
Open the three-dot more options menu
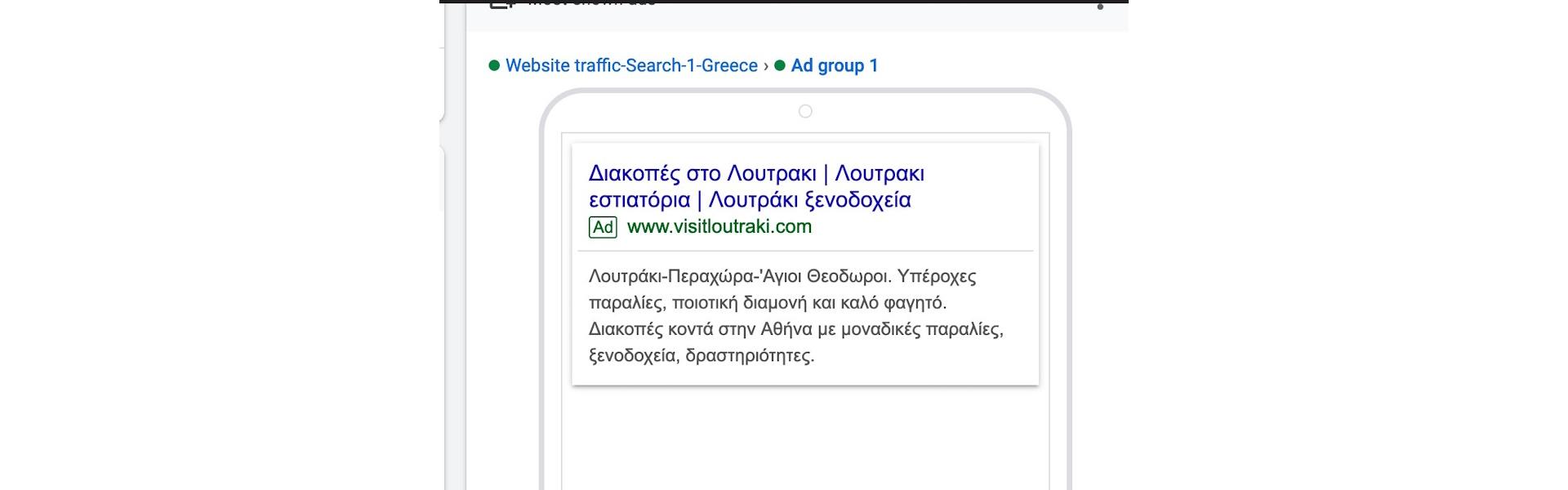tap(1100, 5)
